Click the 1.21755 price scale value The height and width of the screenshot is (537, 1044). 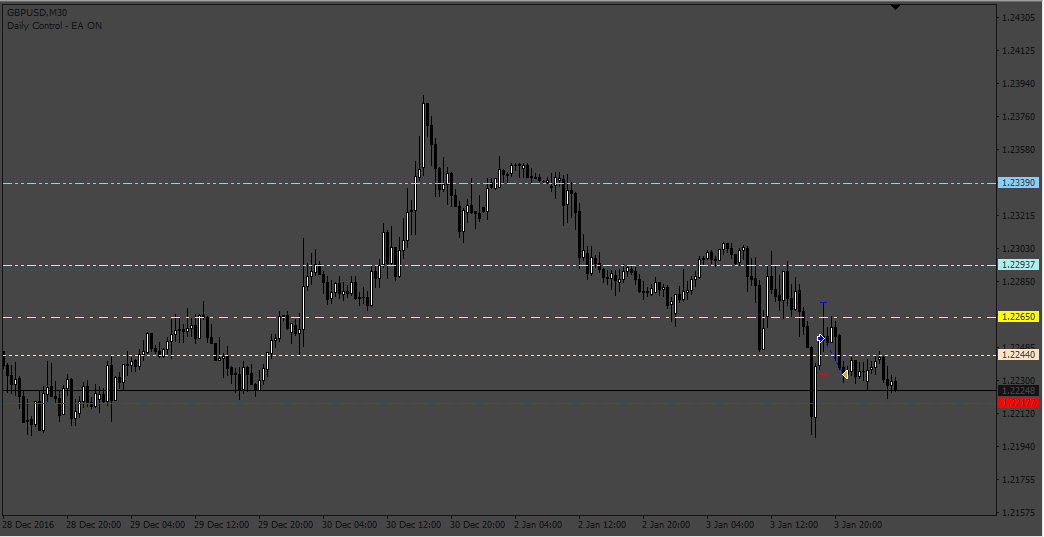(x=1017, y=480)
